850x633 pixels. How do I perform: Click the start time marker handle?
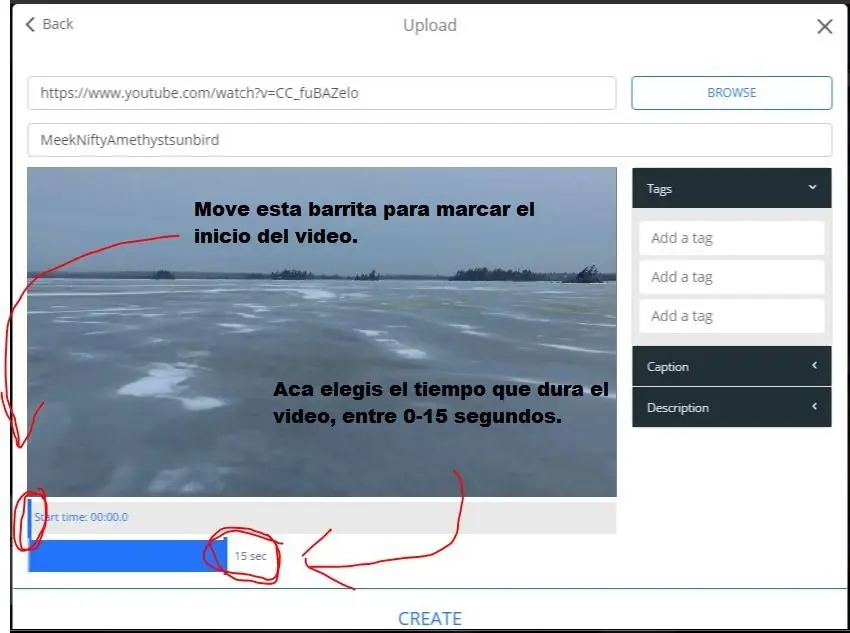[x=30, y=518]
